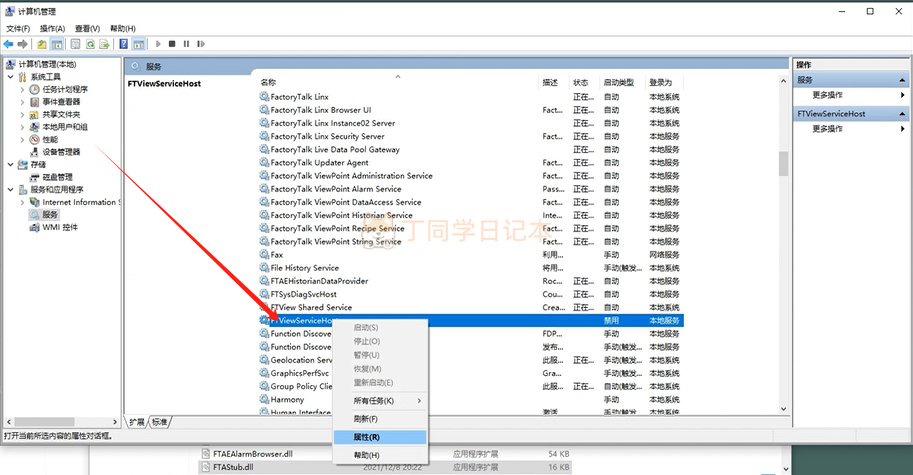
Task: Click the 本地用户和组 users icon
Action: pos(35,127)
